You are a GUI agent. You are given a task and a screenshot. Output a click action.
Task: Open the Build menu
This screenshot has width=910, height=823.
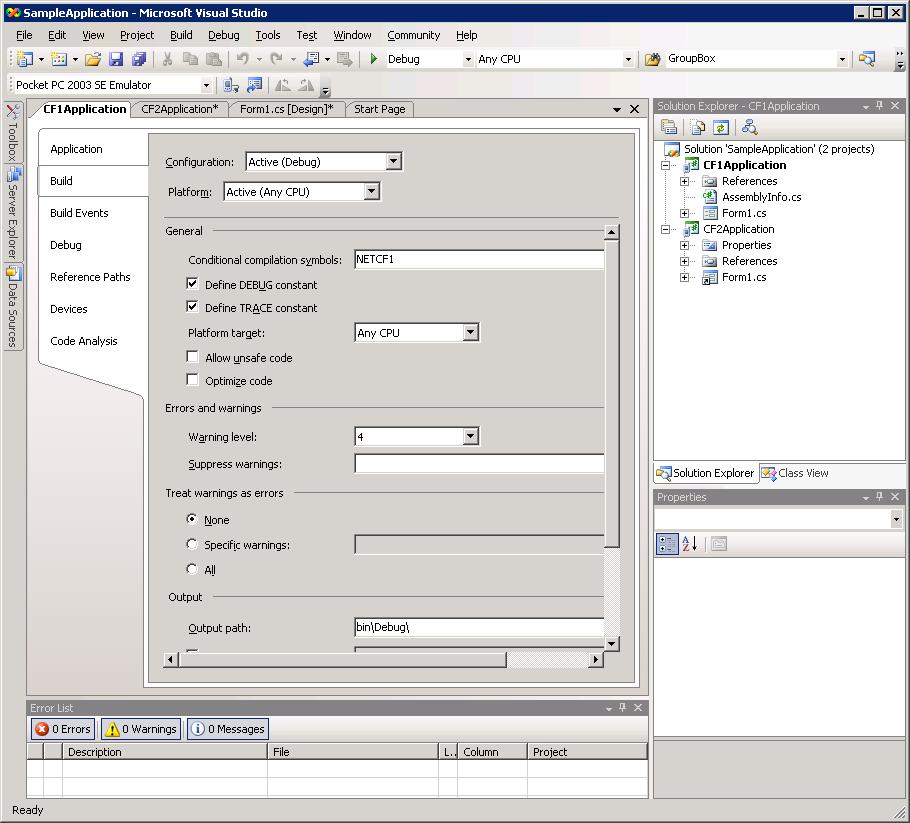coord(181,35)
